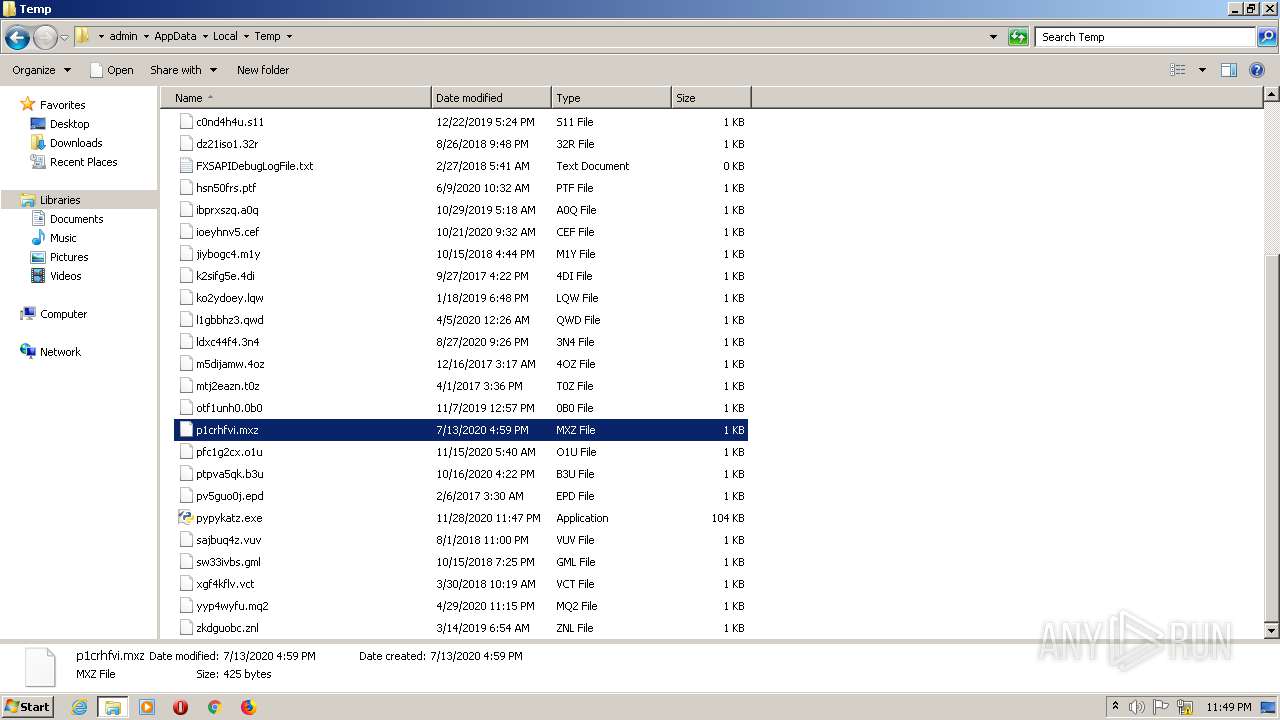Open recent locations dropdown arrow
Screen dimensions: 1280x720
coord(65,37)
